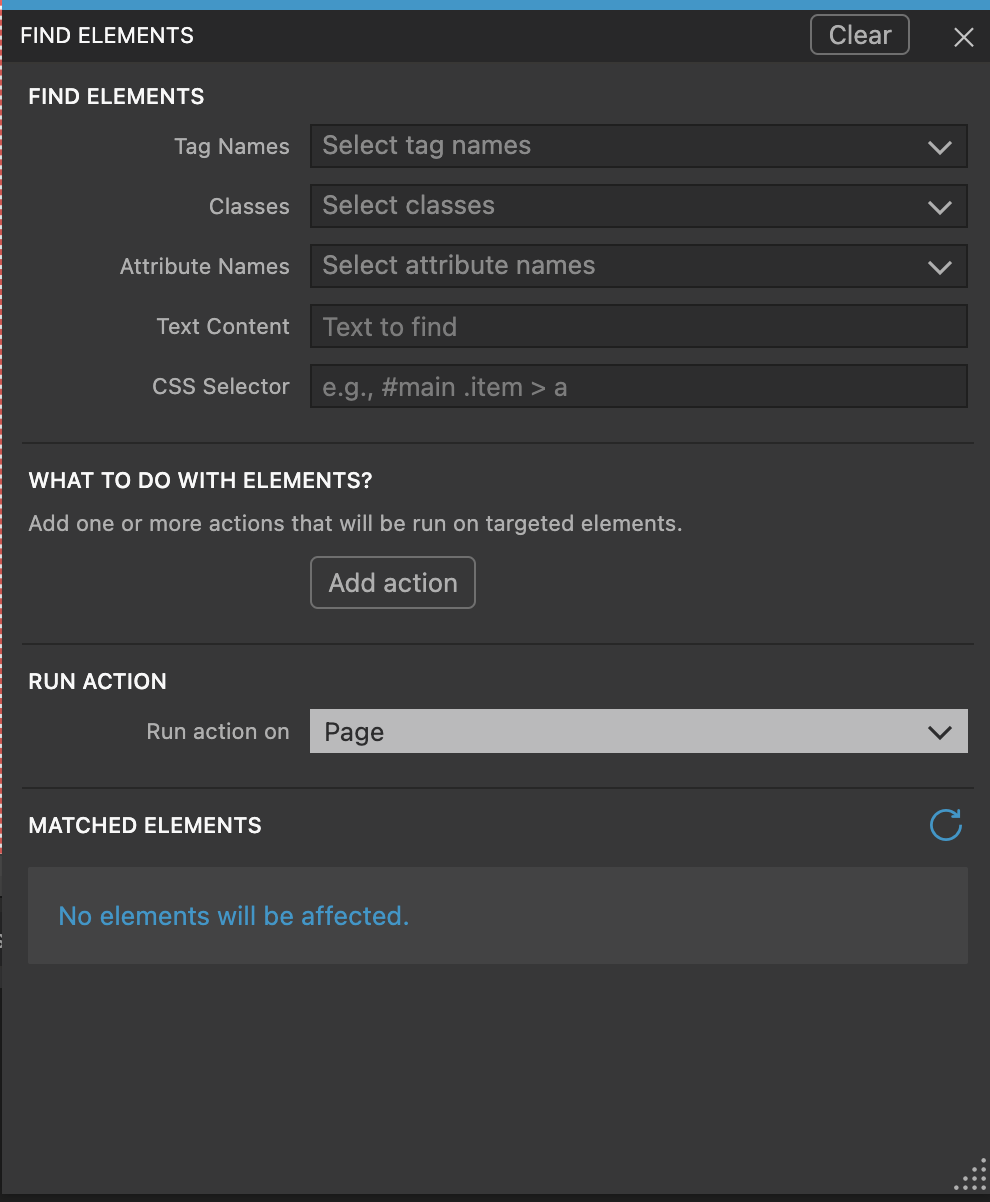Click the Tag Names label

pyautogui.click(x=232, y=147)
